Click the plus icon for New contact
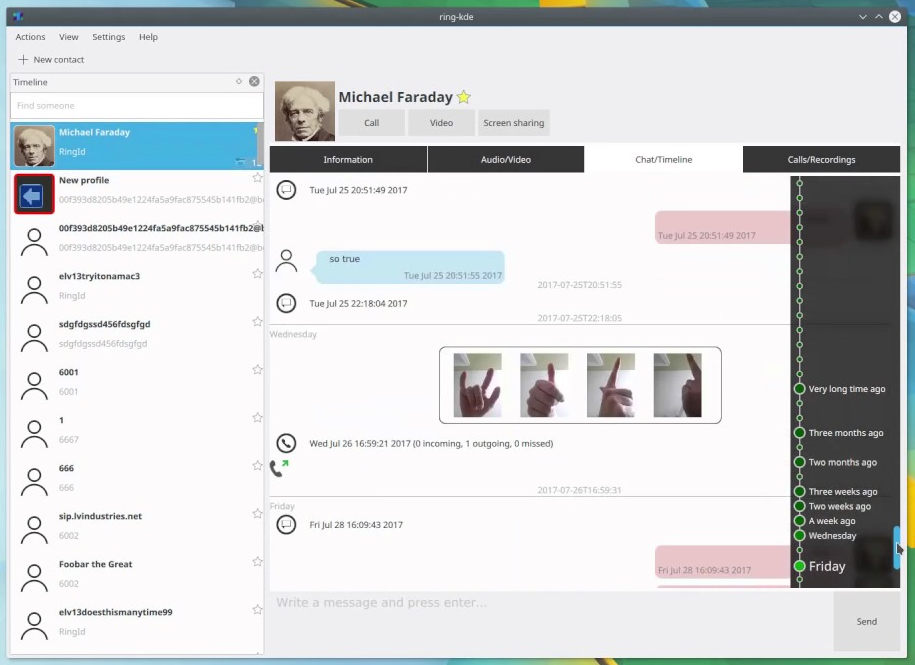Viewport: 915px width, 665px height. pyautogui.click(x=23, y=60)
